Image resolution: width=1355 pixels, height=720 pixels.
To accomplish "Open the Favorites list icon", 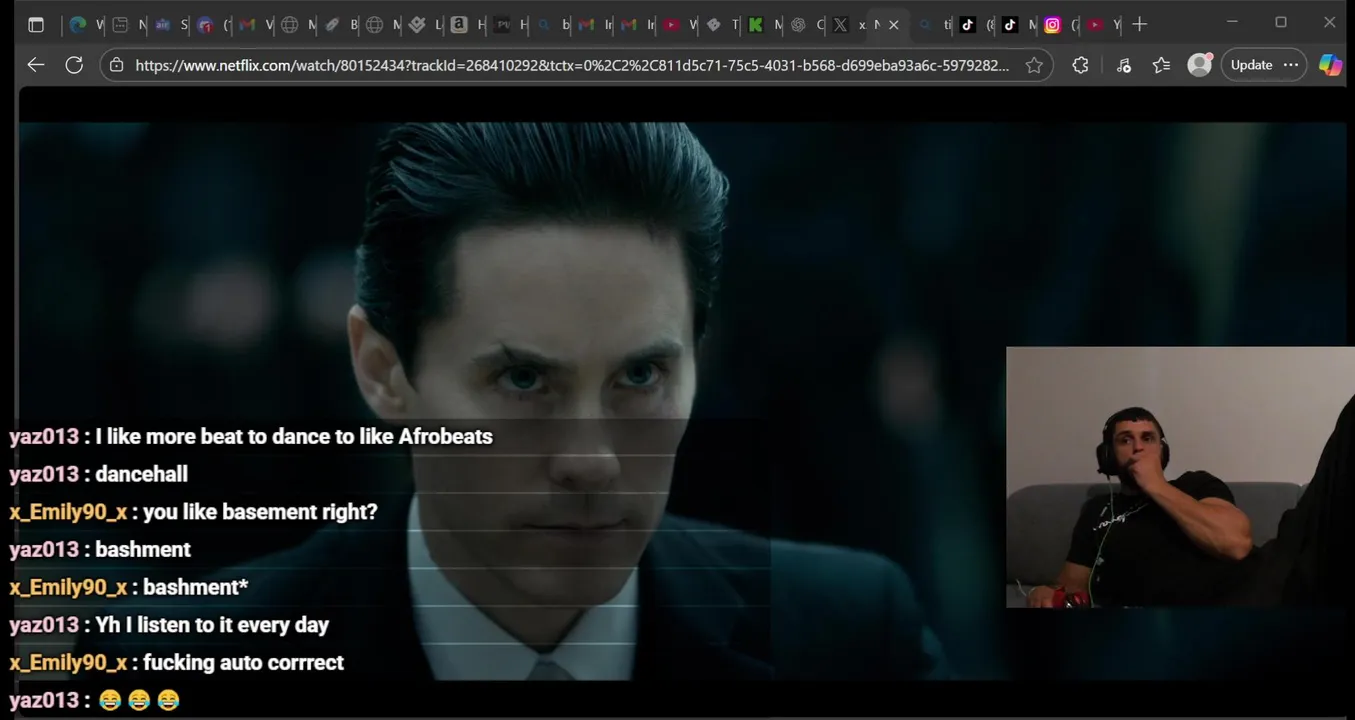I will [1161, 65].
